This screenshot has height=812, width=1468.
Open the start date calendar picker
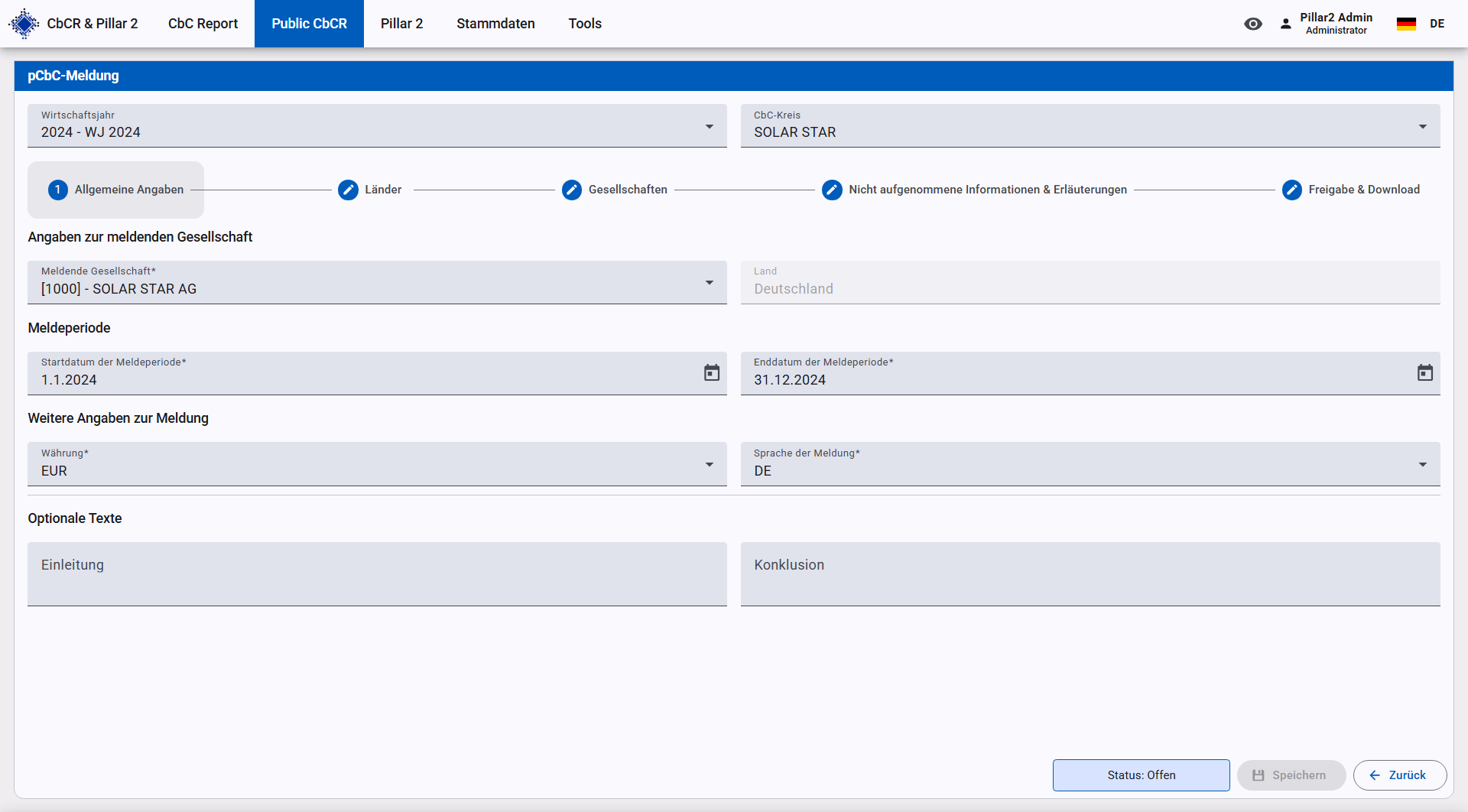tap(711, 373)
